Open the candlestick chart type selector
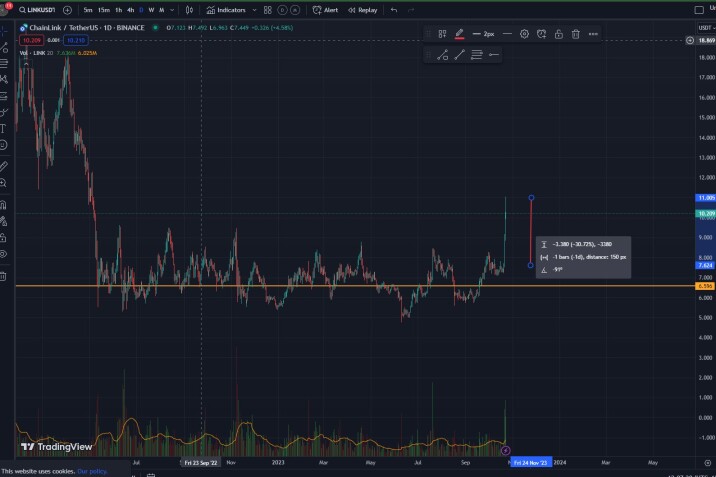 click(x=190, y=10)
